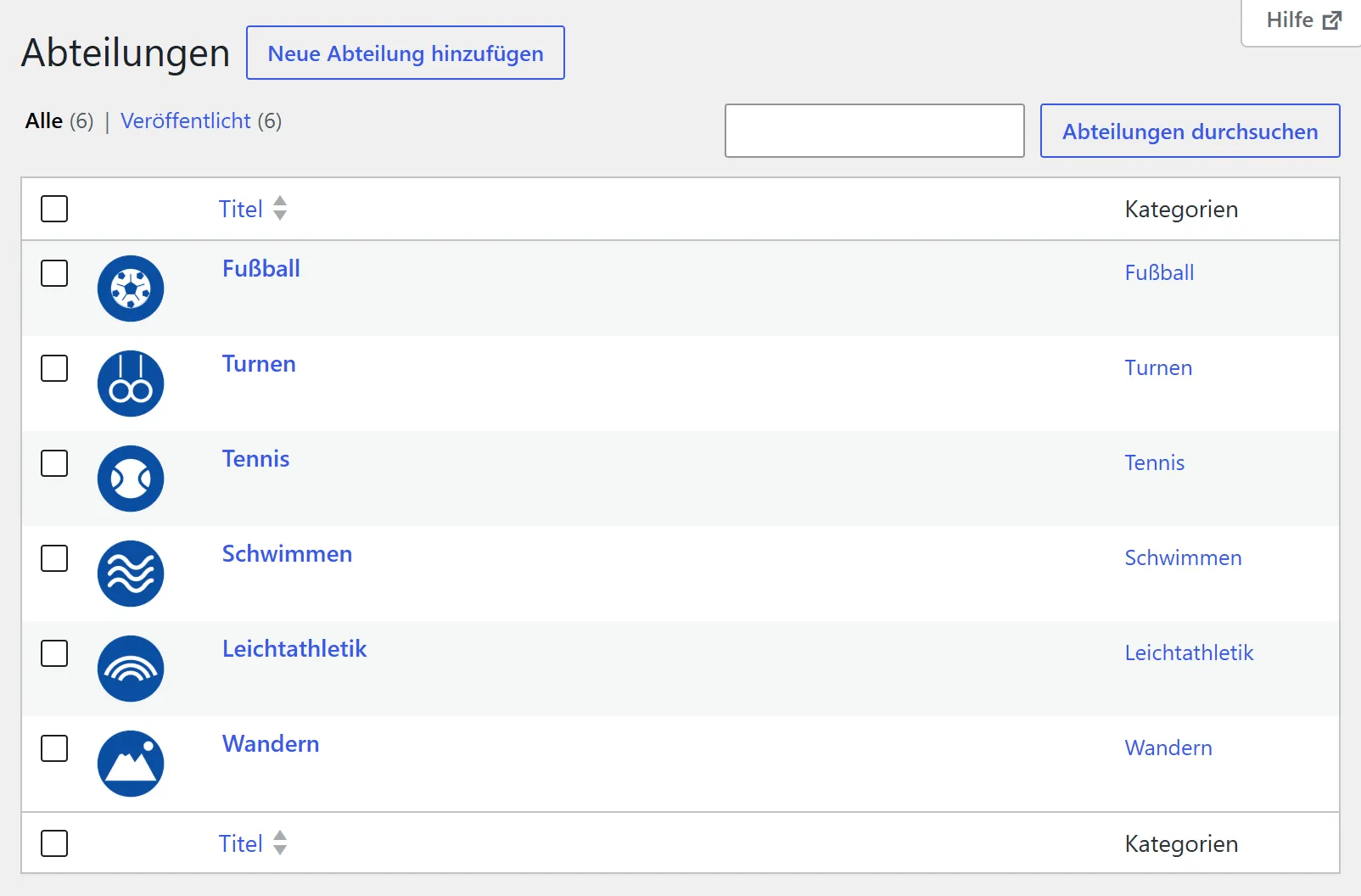Open the Schwimmen title link
Screen dimensions: 1361x896
(287, 554)
